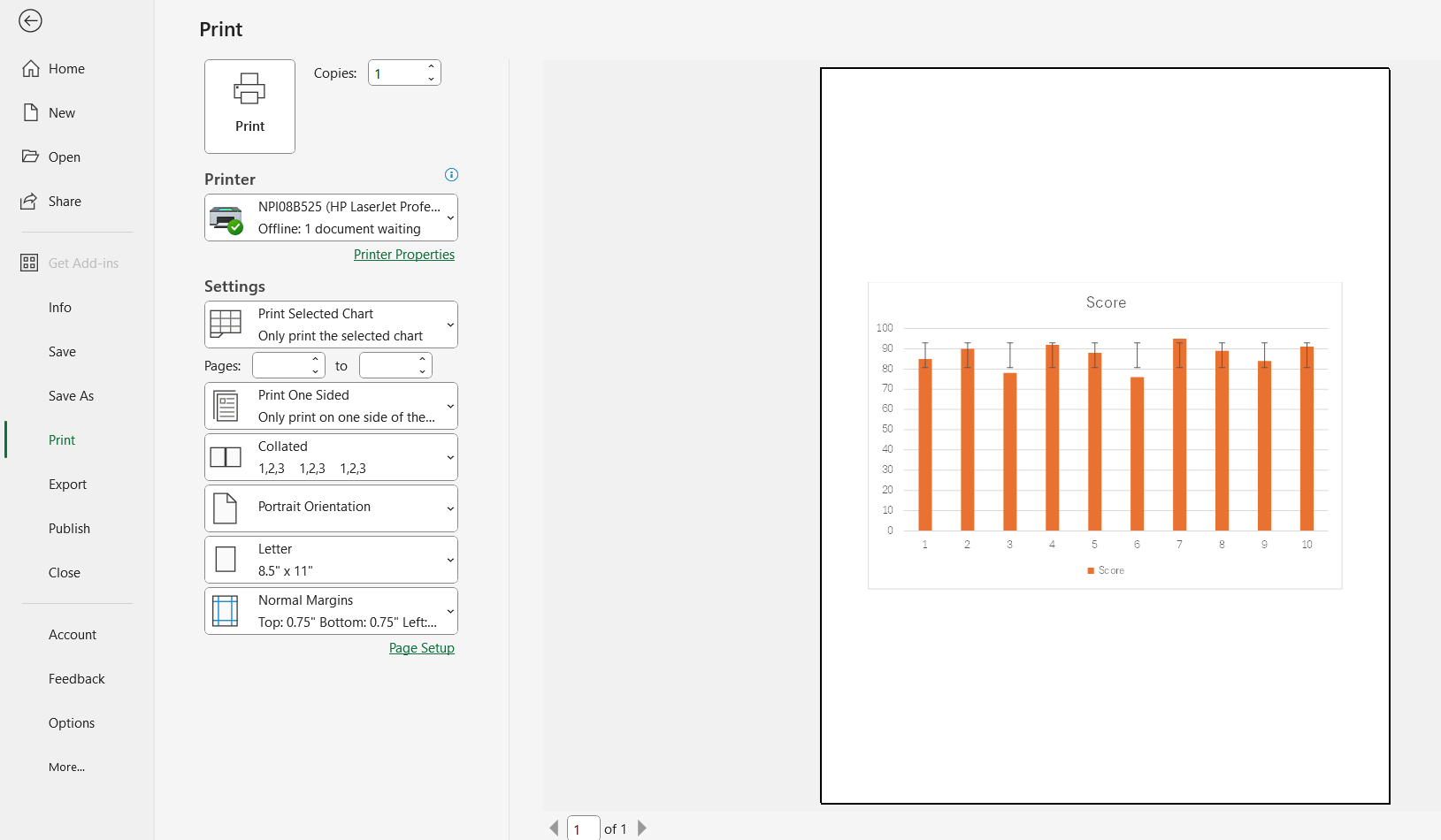The height and width of the screenshot is (840, 1441).
Task: Open the Print Selected Chart dropdown
Action: click(331, 325)
